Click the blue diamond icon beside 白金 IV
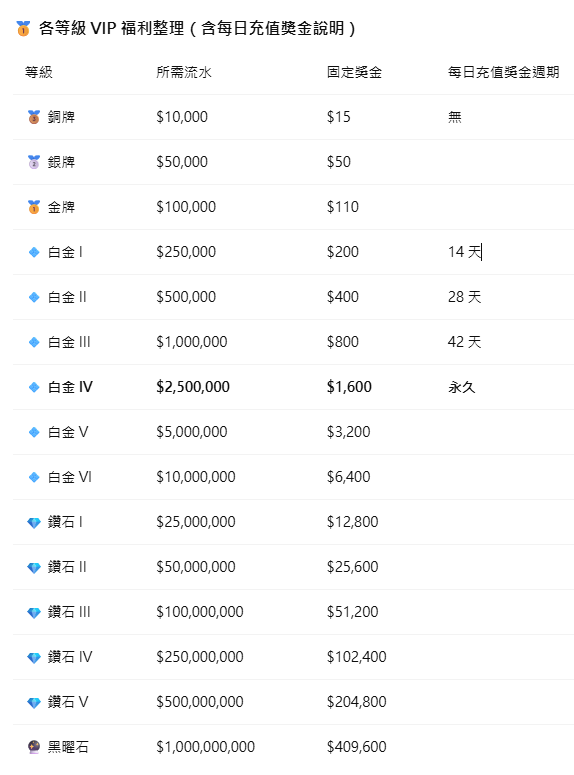This screenshot has height=775, width=574. (34, 387)
